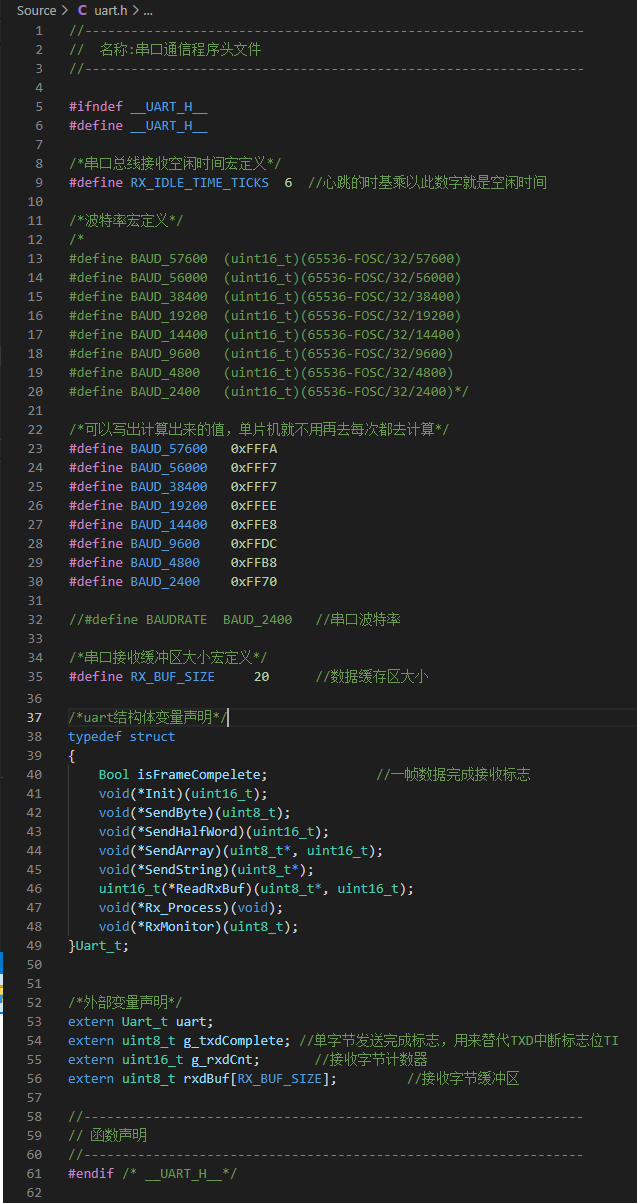The height and width of the screenshot is (1203, 637).
Task: Click '#define __UART_H__' on line 6
Action: point(138,125)
